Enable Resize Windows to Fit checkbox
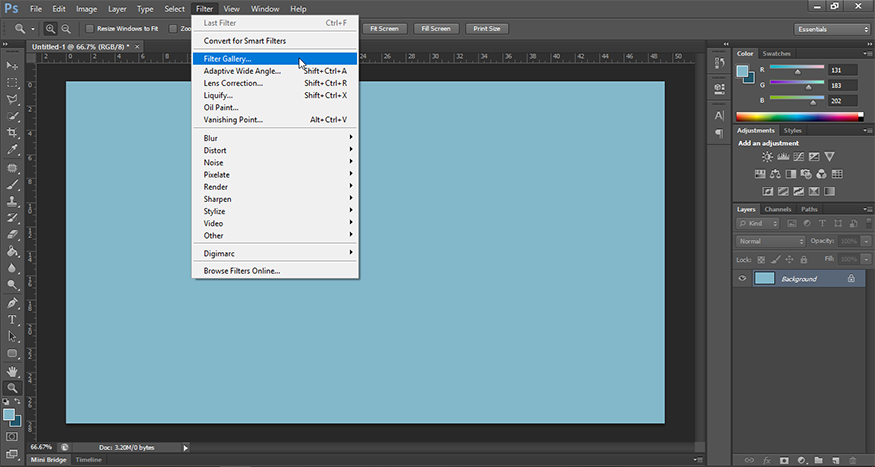 point(89,28)
